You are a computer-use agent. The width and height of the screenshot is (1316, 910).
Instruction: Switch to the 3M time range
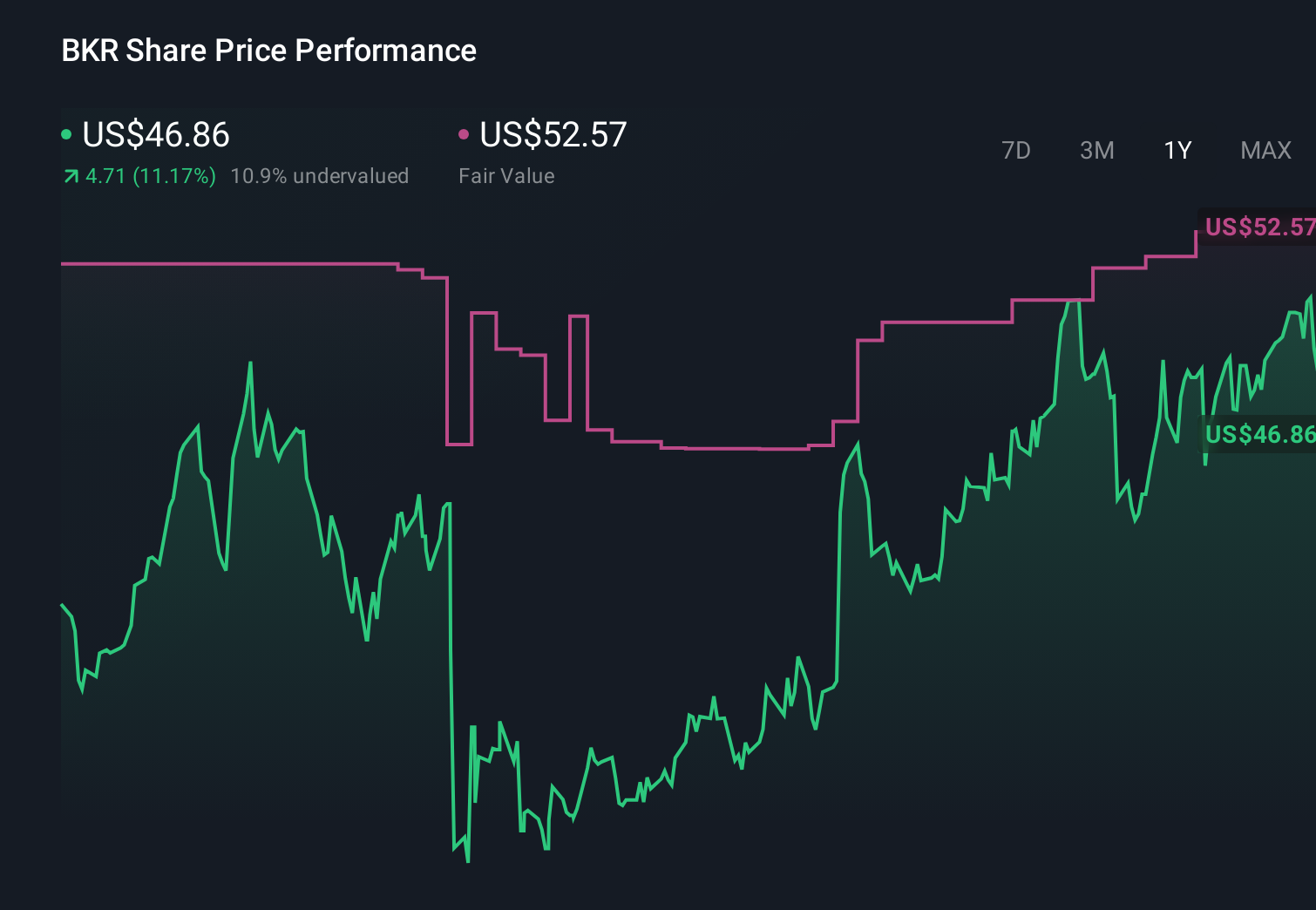tap(1096, 151)
